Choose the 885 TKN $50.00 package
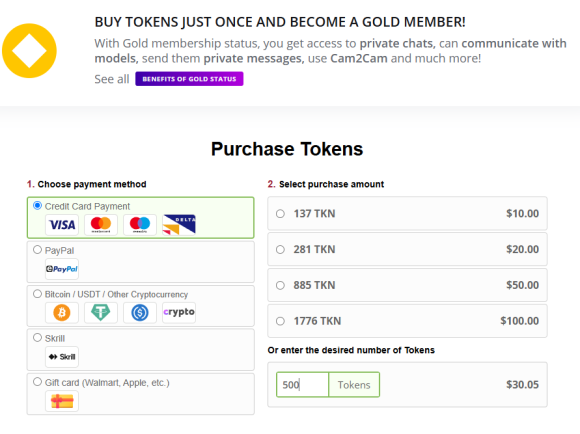580x434 pixels. tap(407, 285)
